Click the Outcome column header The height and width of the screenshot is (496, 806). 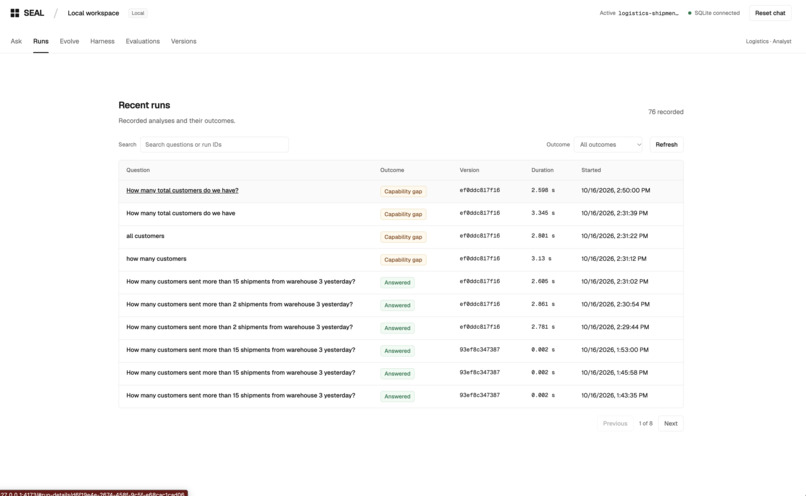392,170
